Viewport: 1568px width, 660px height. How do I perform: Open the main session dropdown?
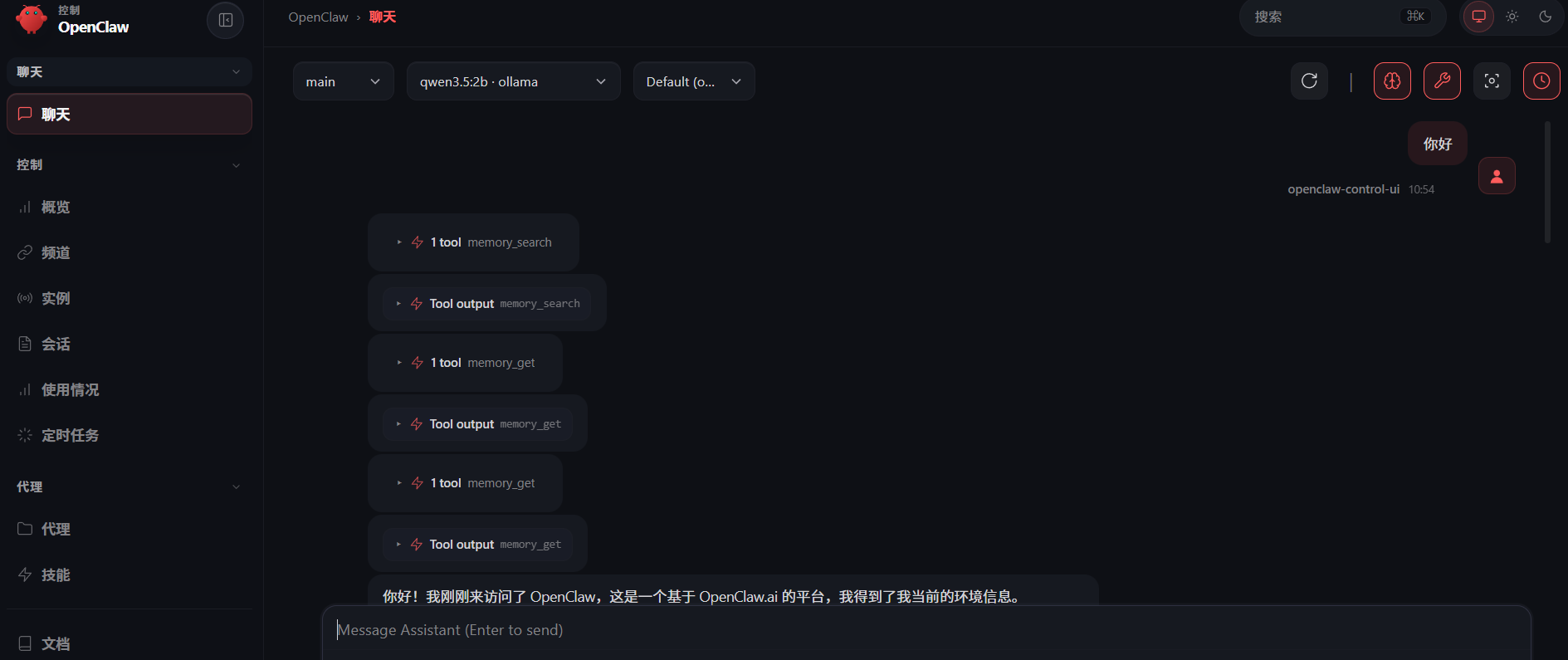(x=343, y=81)
